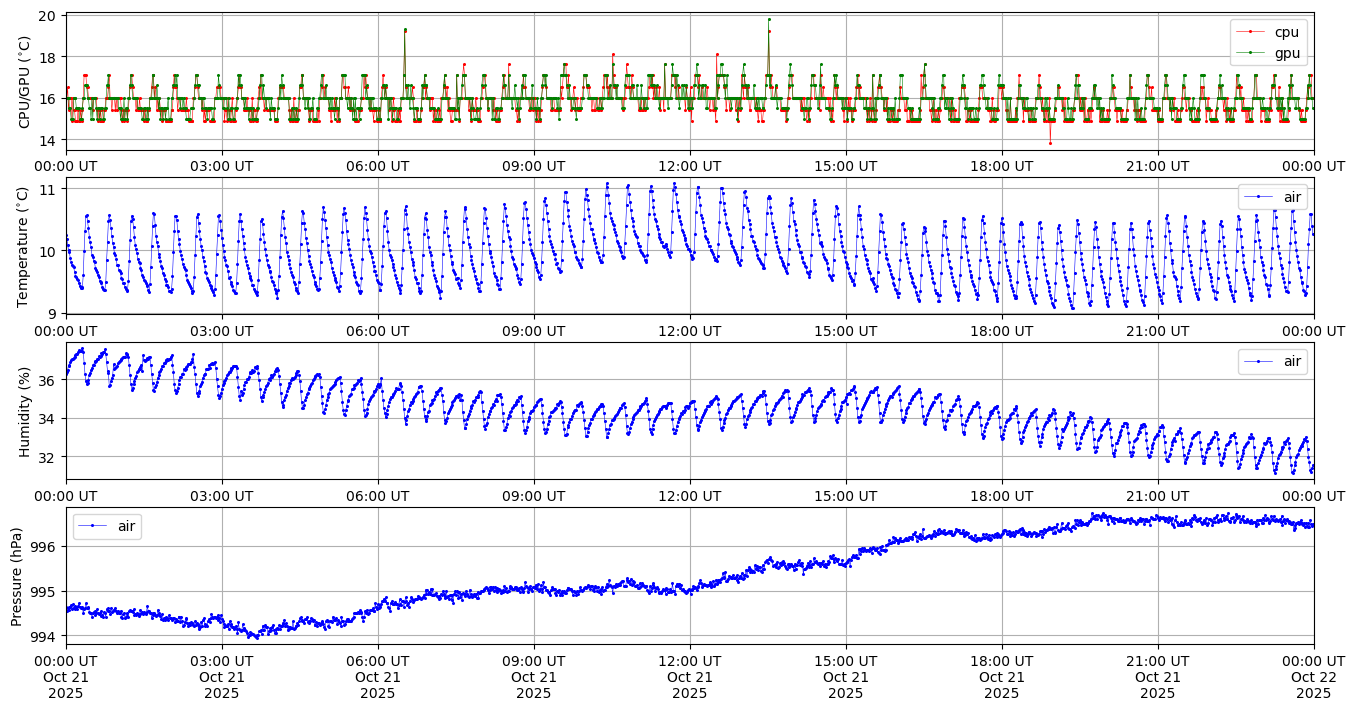Click the GPU spike peak near 13:30 UT
Viewport: 1355px width, 710px height.
pyautogui.click(x=769, y=19)
